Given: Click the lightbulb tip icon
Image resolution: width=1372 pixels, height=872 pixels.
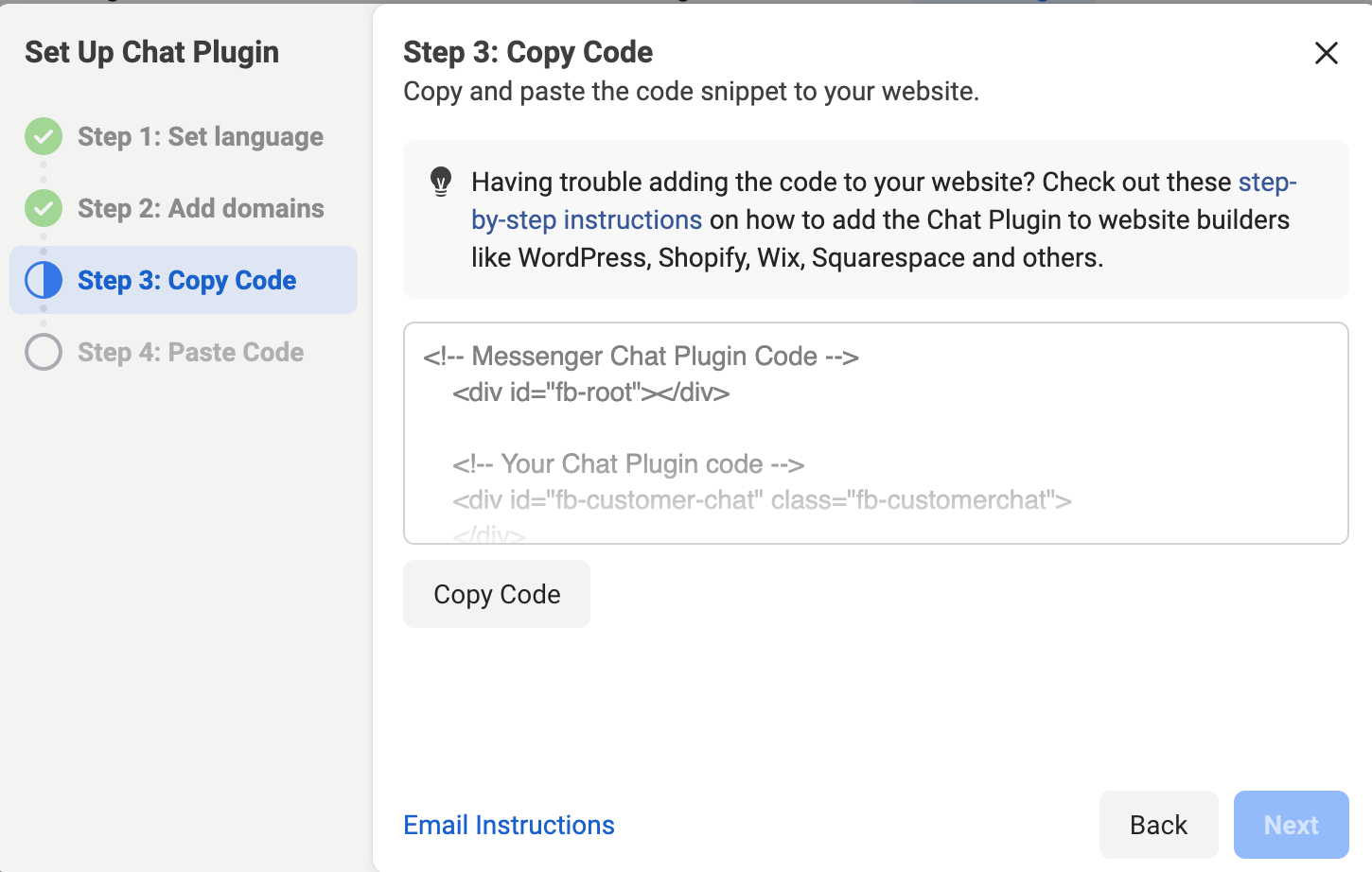Looking at the screenshot, I should 441,182.
